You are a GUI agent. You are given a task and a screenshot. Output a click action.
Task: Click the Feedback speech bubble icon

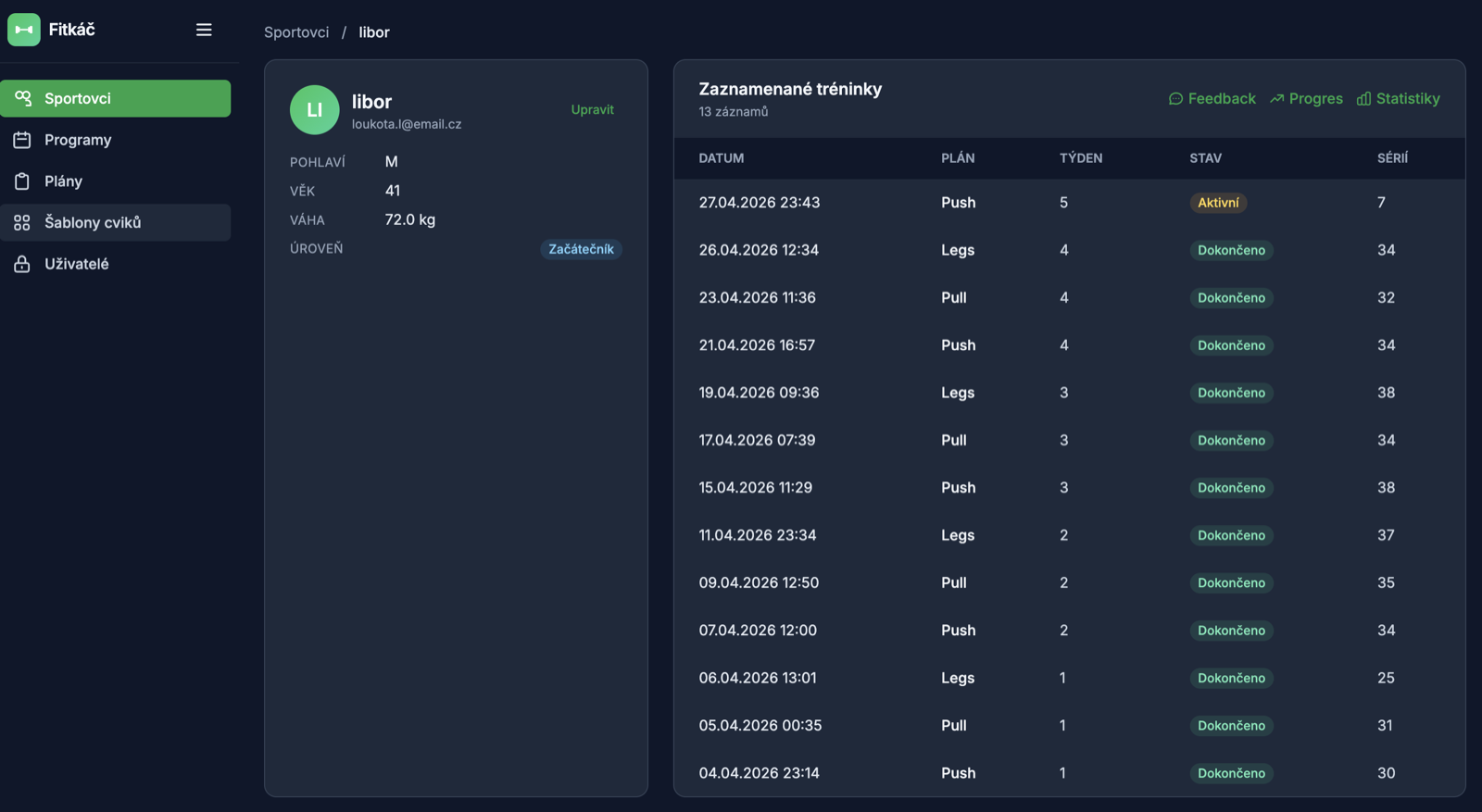(1175, 99)
